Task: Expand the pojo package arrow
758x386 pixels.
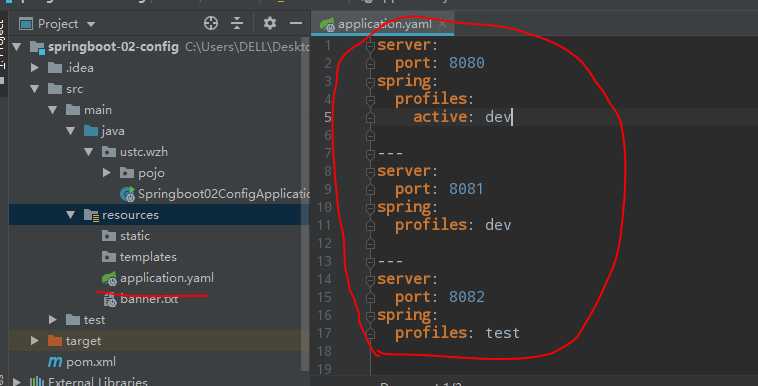Action: pyautogui.click(x=107, y=173)
